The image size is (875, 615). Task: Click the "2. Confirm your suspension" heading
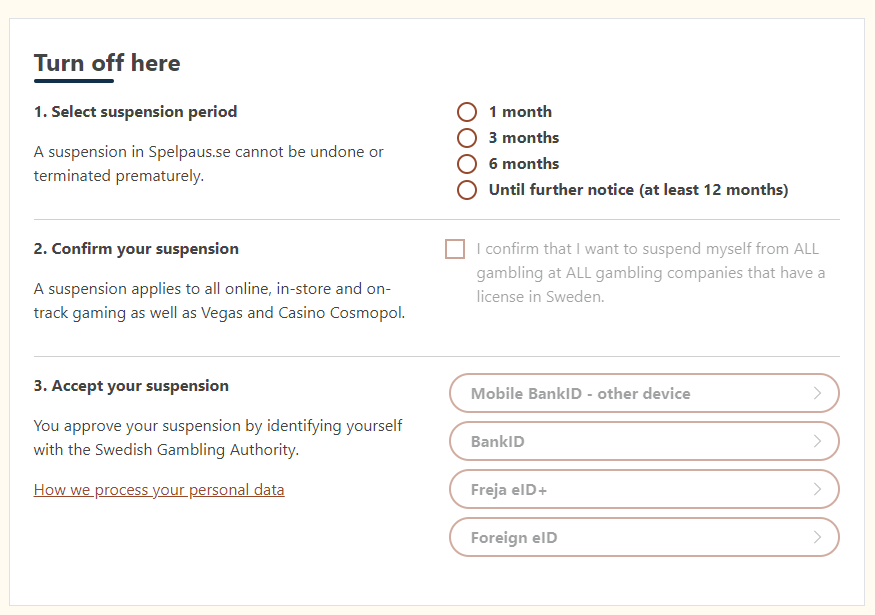[136, 249]
